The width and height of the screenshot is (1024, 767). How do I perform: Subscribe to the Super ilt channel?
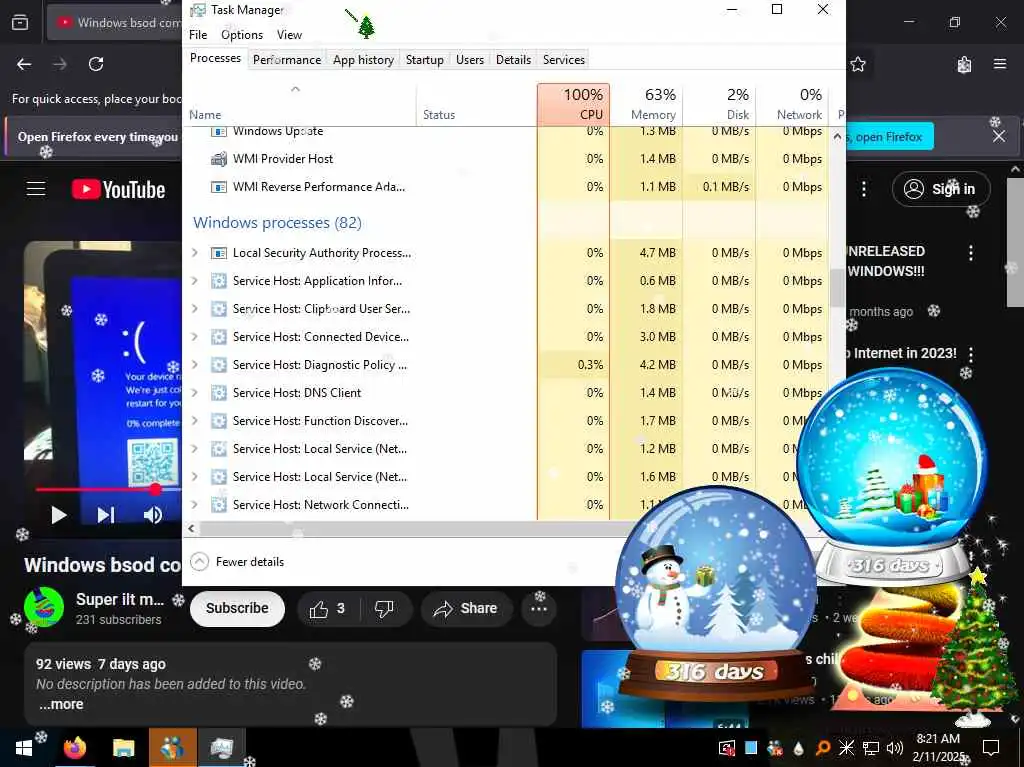click(237, 608)
